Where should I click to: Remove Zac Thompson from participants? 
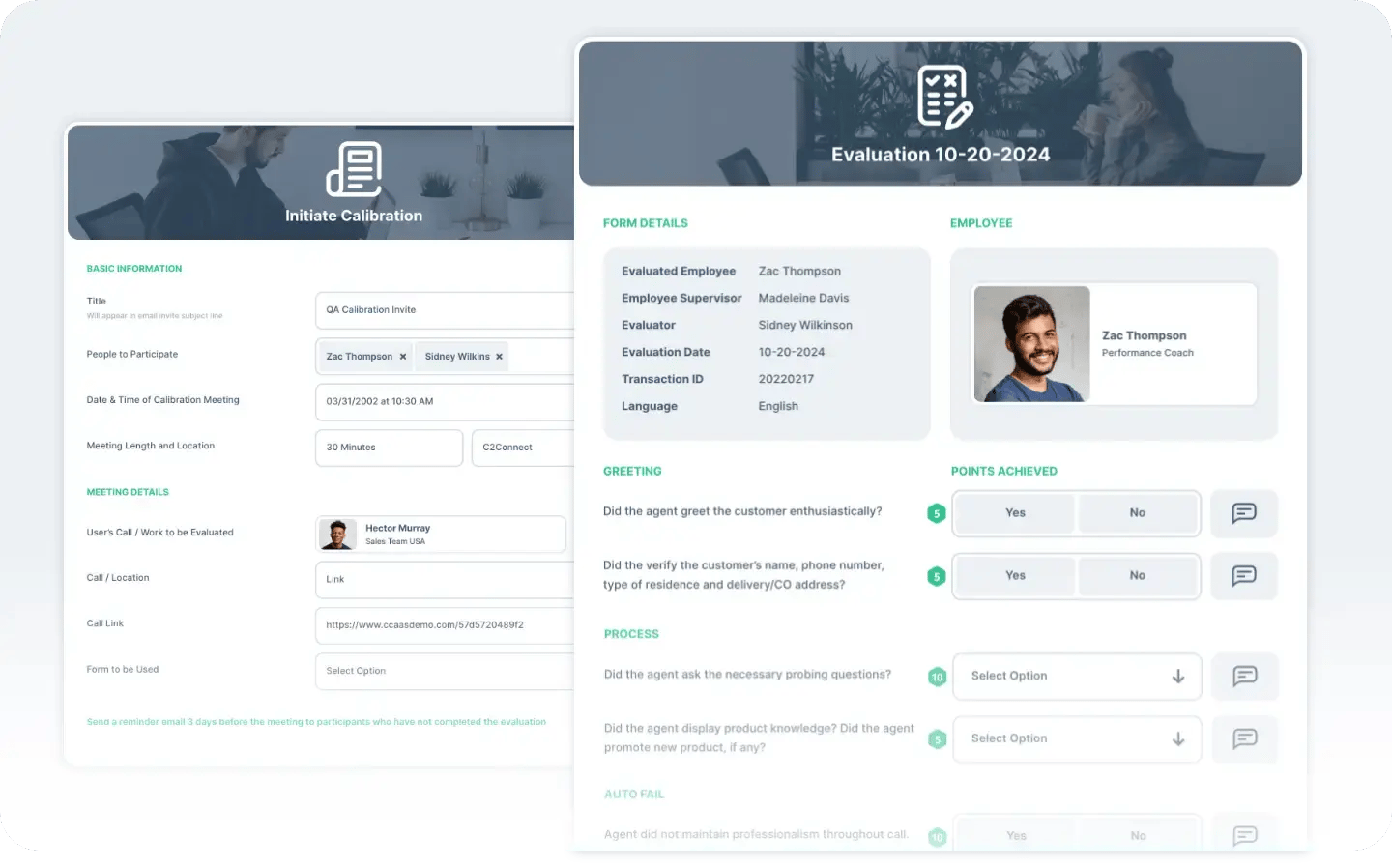(x=403, y=357)
